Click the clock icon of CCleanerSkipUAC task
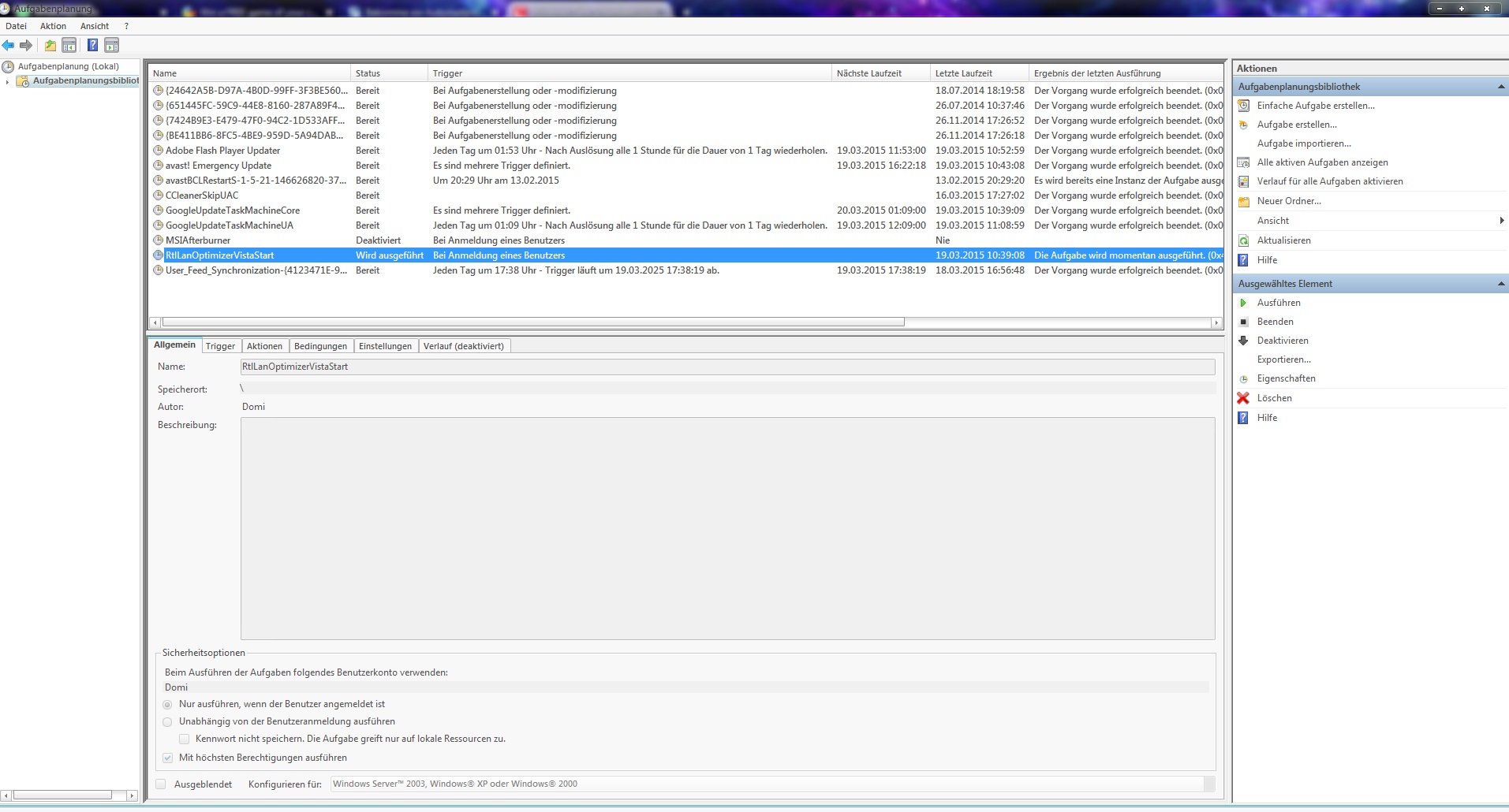1509x812 pixels. 158,196
